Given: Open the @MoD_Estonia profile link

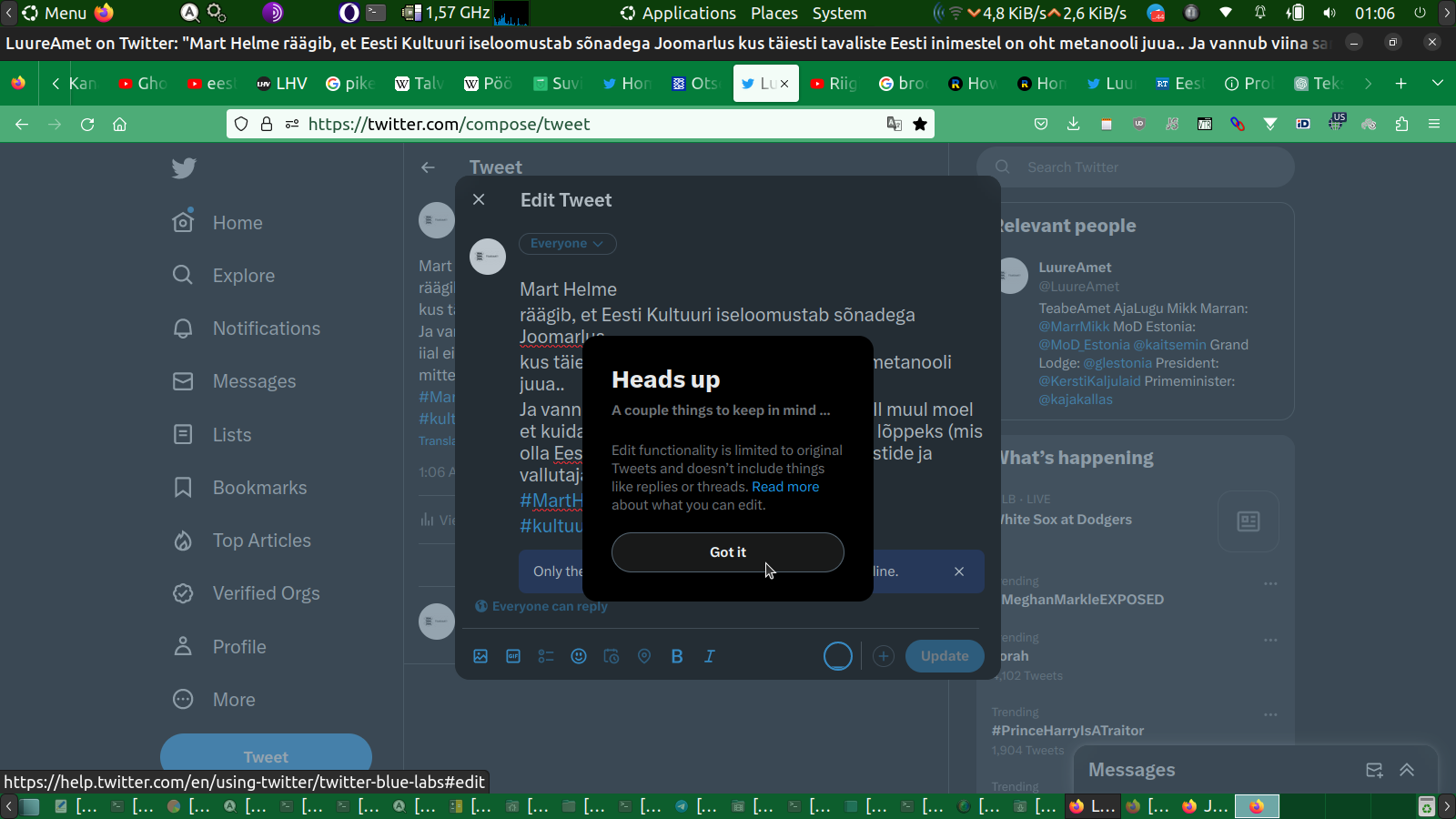Looking at the screenshot, I should 1085,345.
